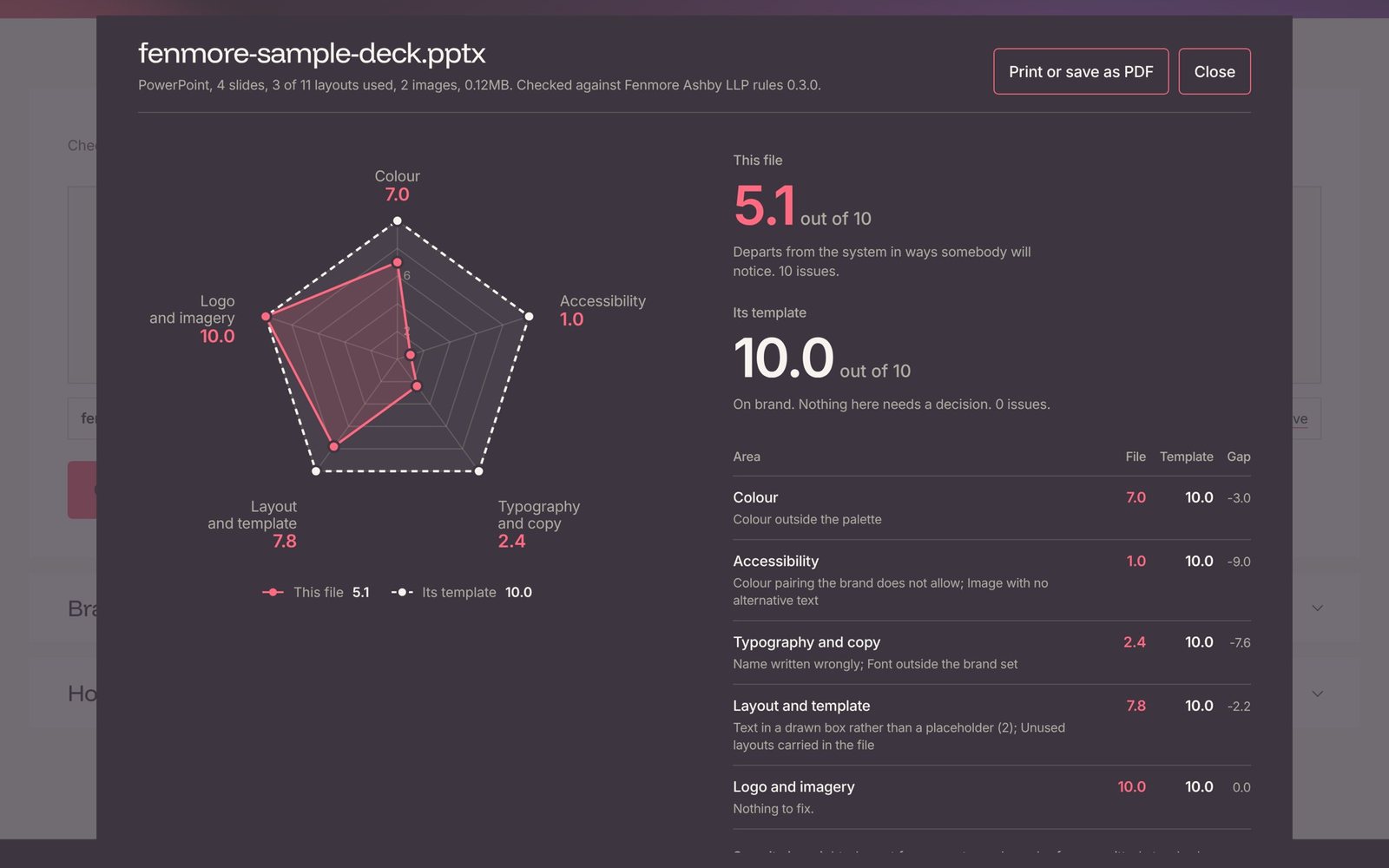The width and height of the screenshot is (1389, 868).
Task: Click 'Colour outside the palette' description
Action: [x=807, y=519]
